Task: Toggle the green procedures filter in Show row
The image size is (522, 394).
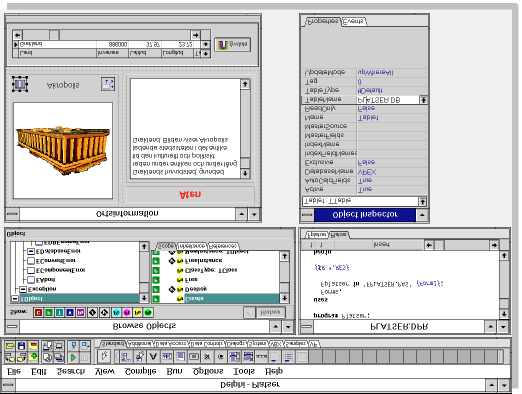Action: [49, 312]
